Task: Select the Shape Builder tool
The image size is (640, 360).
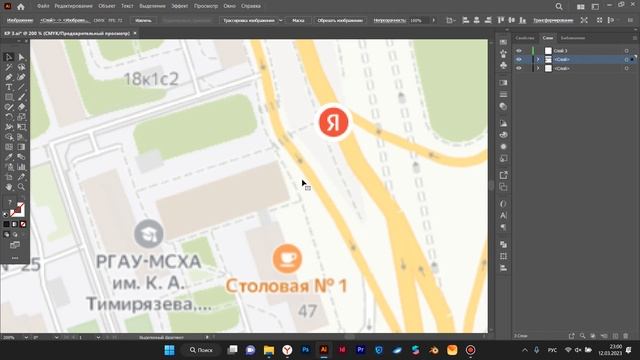Action: [9, 137]
